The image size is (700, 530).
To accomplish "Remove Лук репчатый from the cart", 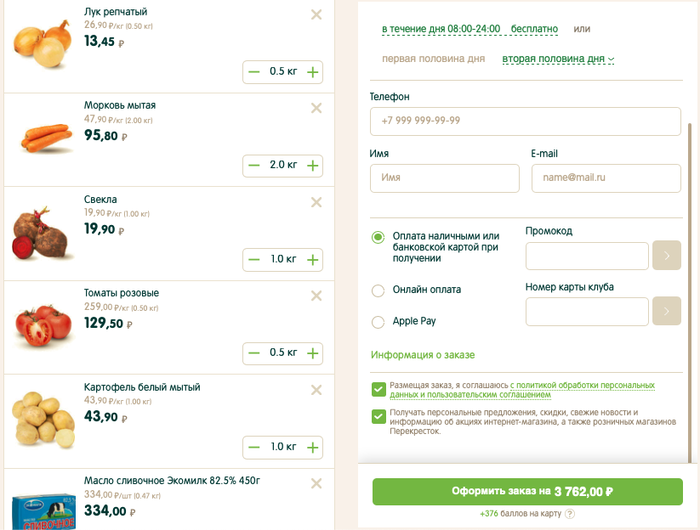I will [x=316, y=15].
